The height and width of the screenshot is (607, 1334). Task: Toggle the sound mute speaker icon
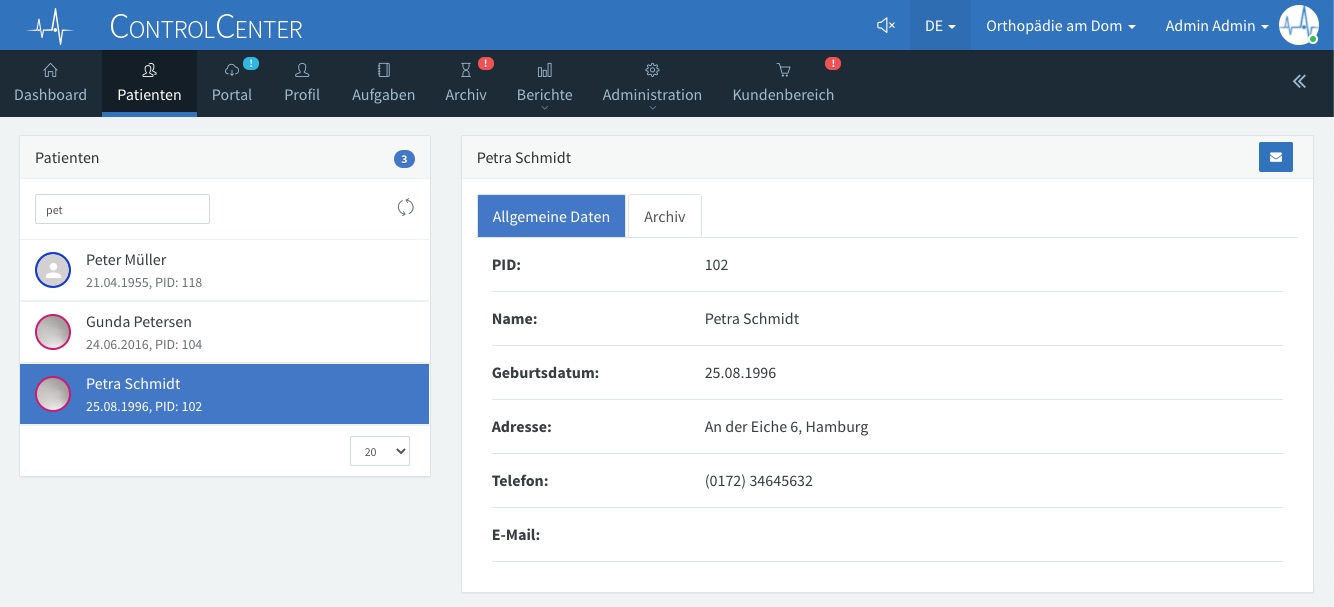885,25
